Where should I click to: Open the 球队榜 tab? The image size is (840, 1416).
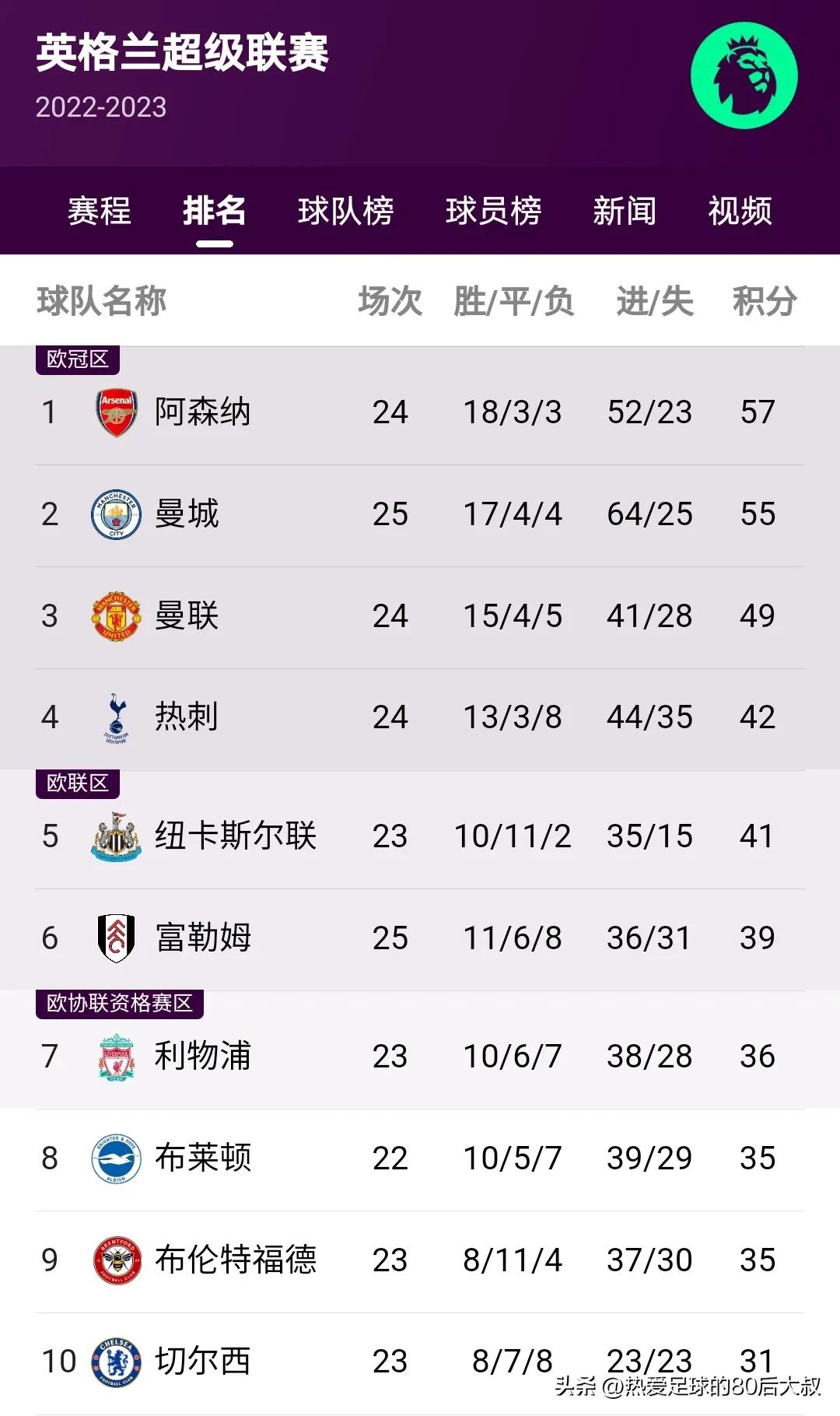346,211
